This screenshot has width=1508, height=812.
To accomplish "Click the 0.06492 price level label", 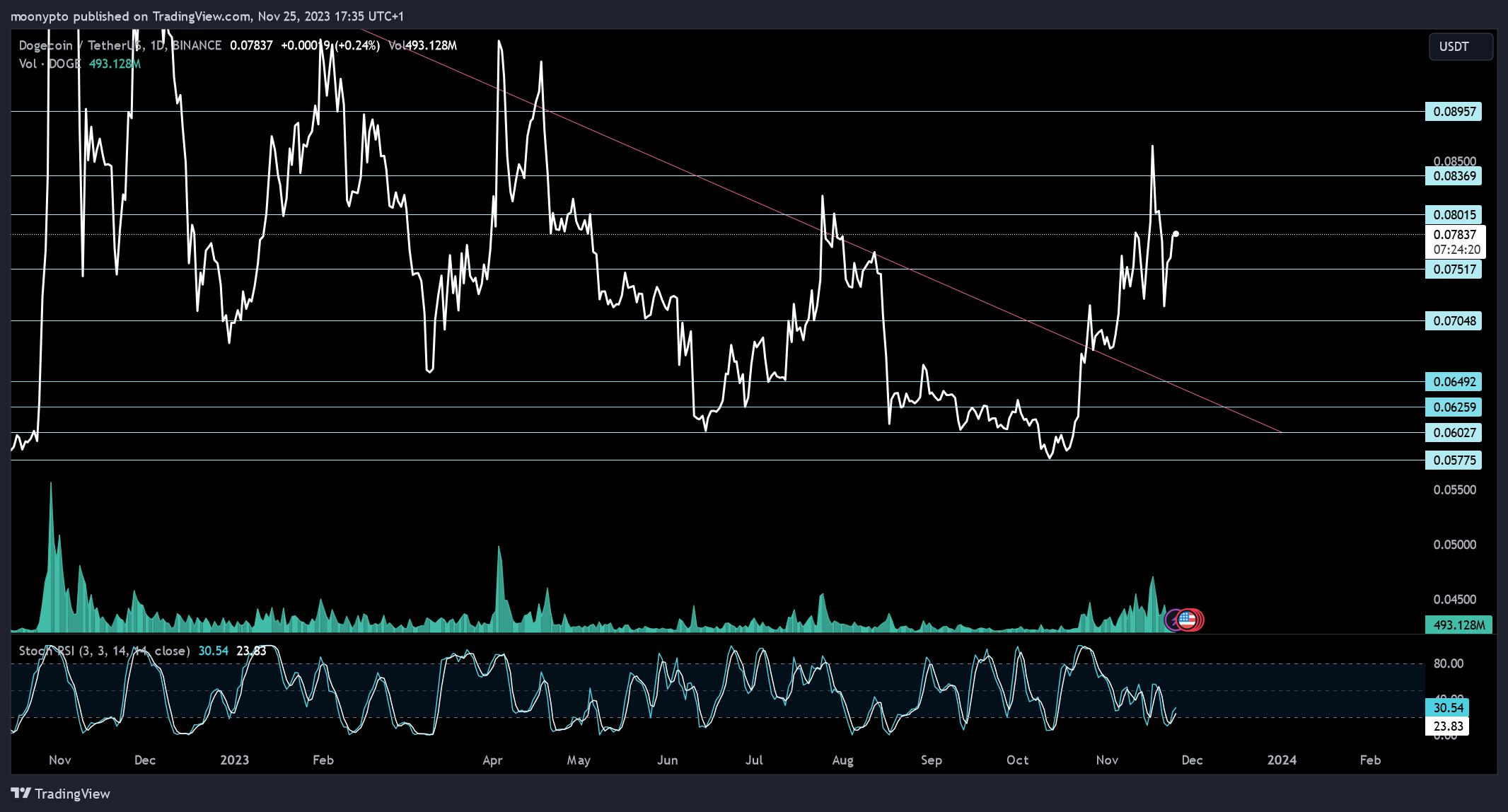I will [1453, 382].
